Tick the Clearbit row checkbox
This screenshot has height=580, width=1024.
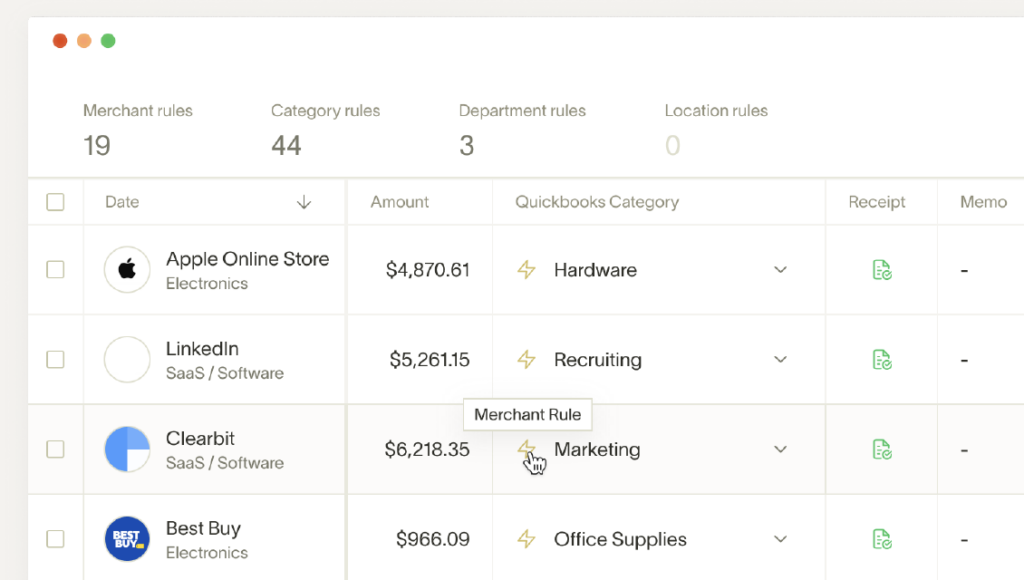click(56, 449)
